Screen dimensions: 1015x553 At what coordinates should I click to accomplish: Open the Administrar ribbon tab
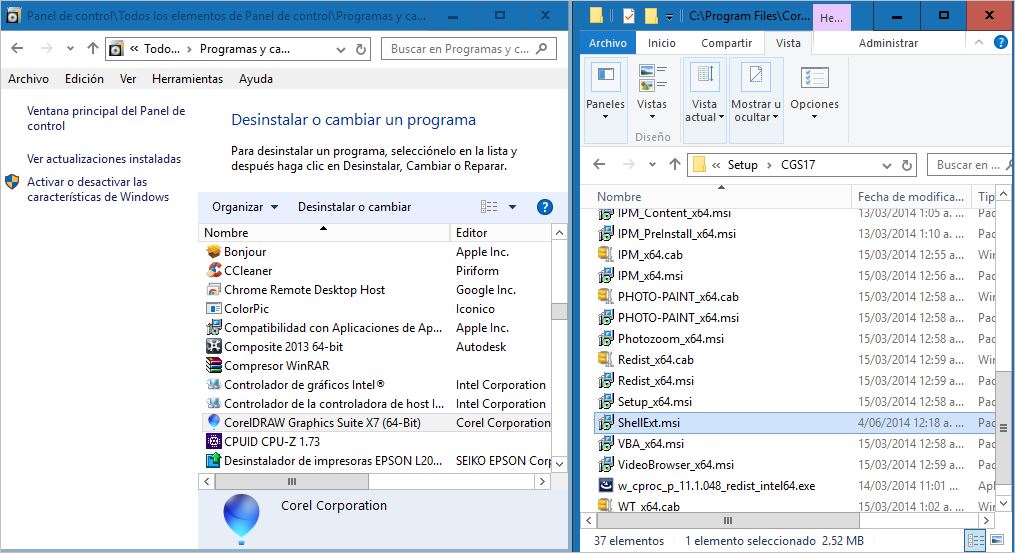coord(888,43)
